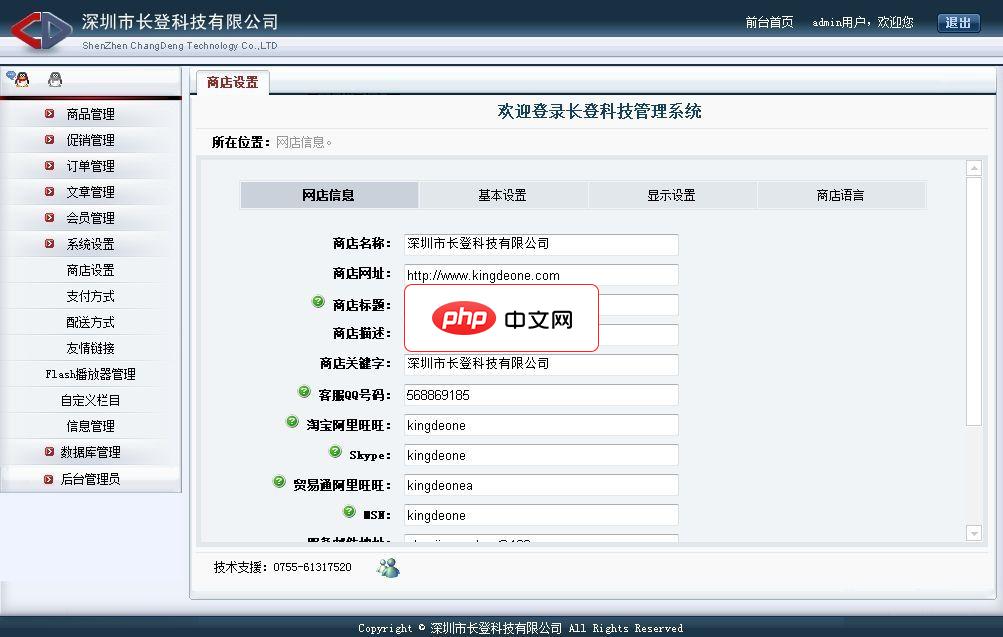This screenshot has height=637, width=1003.
Task: Open the 显示设置 tab
Action: pyautogui.click(x=671, y=195)
